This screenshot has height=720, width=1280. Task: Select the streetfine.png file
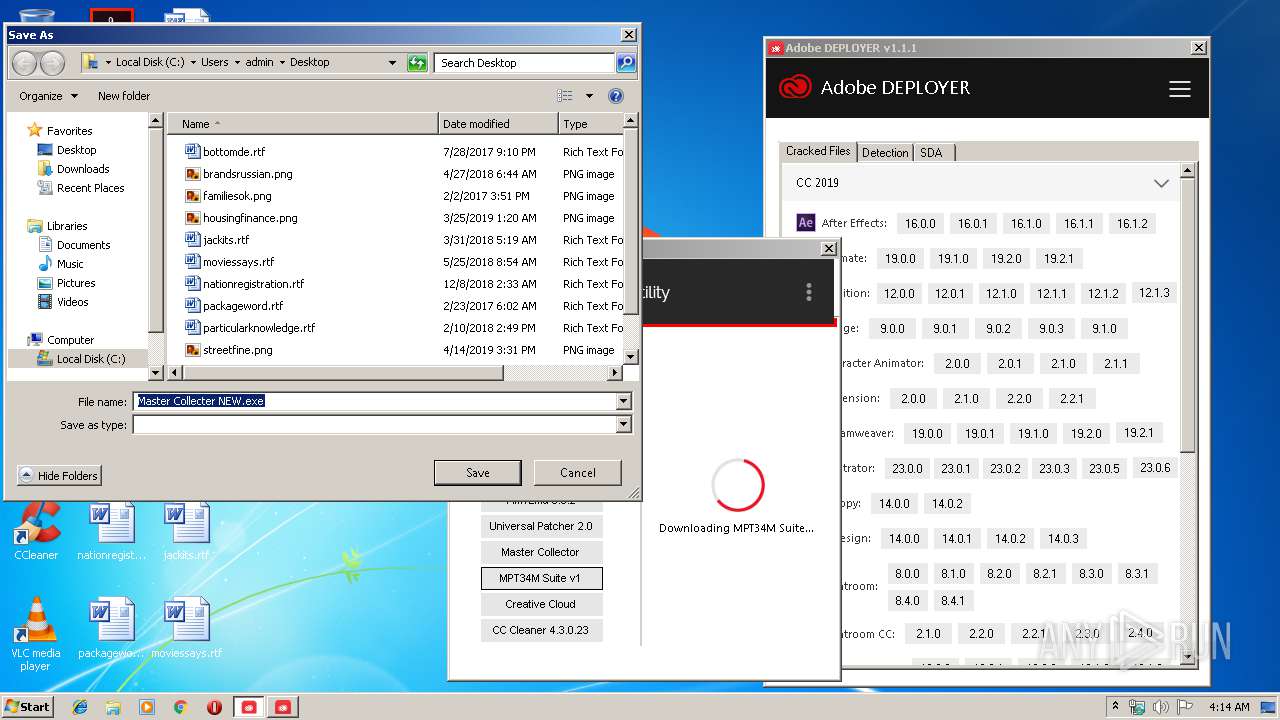(238, 350)
